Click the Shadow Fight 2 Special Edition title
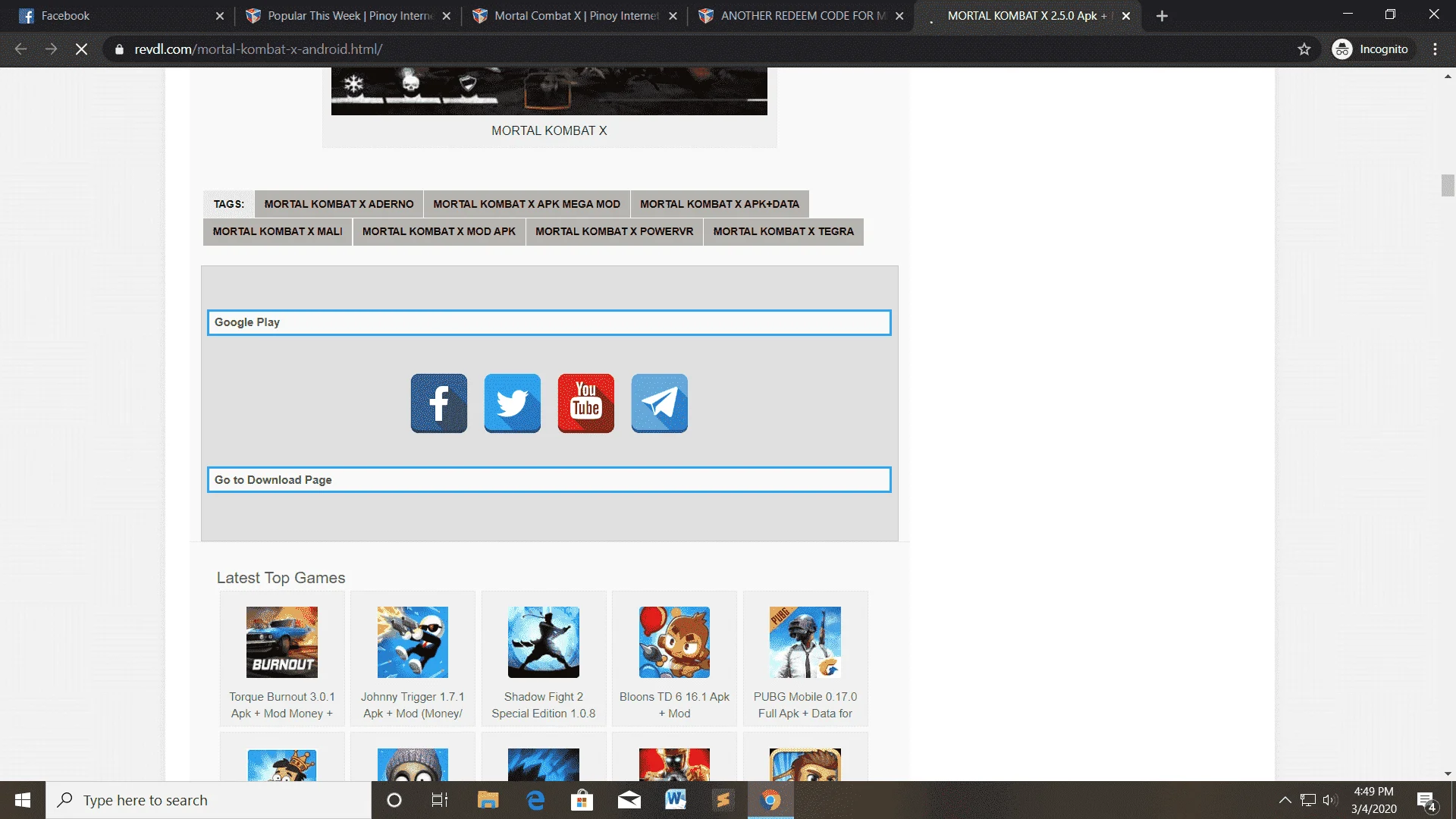The image size is (1456, 819). click(544, 705)
